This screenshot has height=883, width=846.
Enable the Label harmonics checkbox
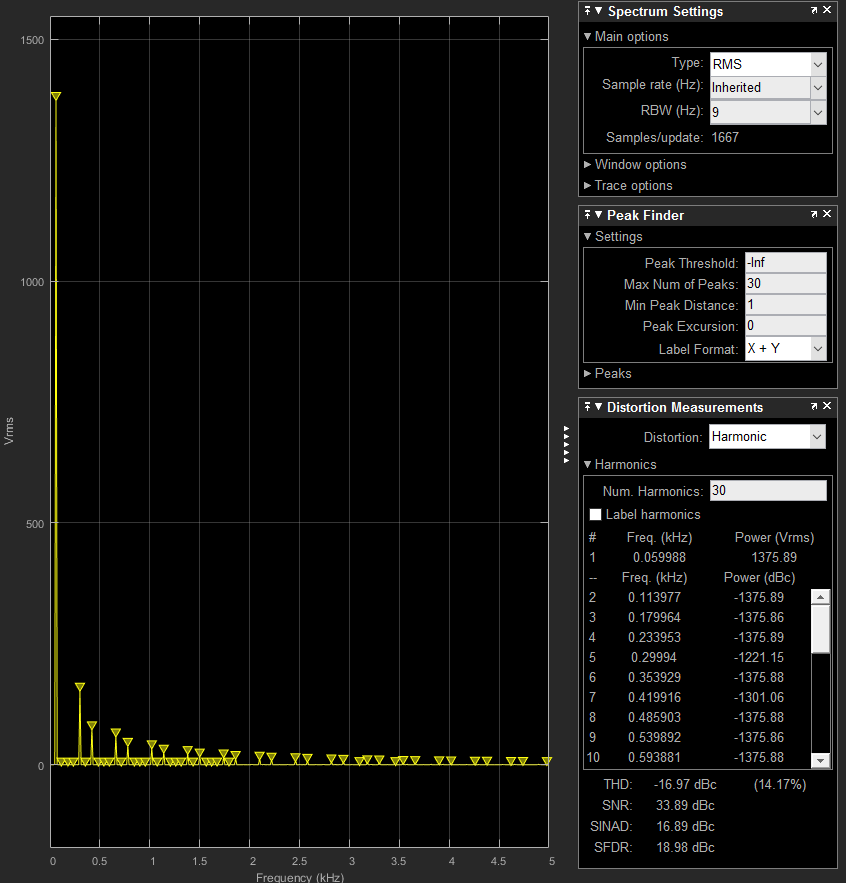(596, 514)
